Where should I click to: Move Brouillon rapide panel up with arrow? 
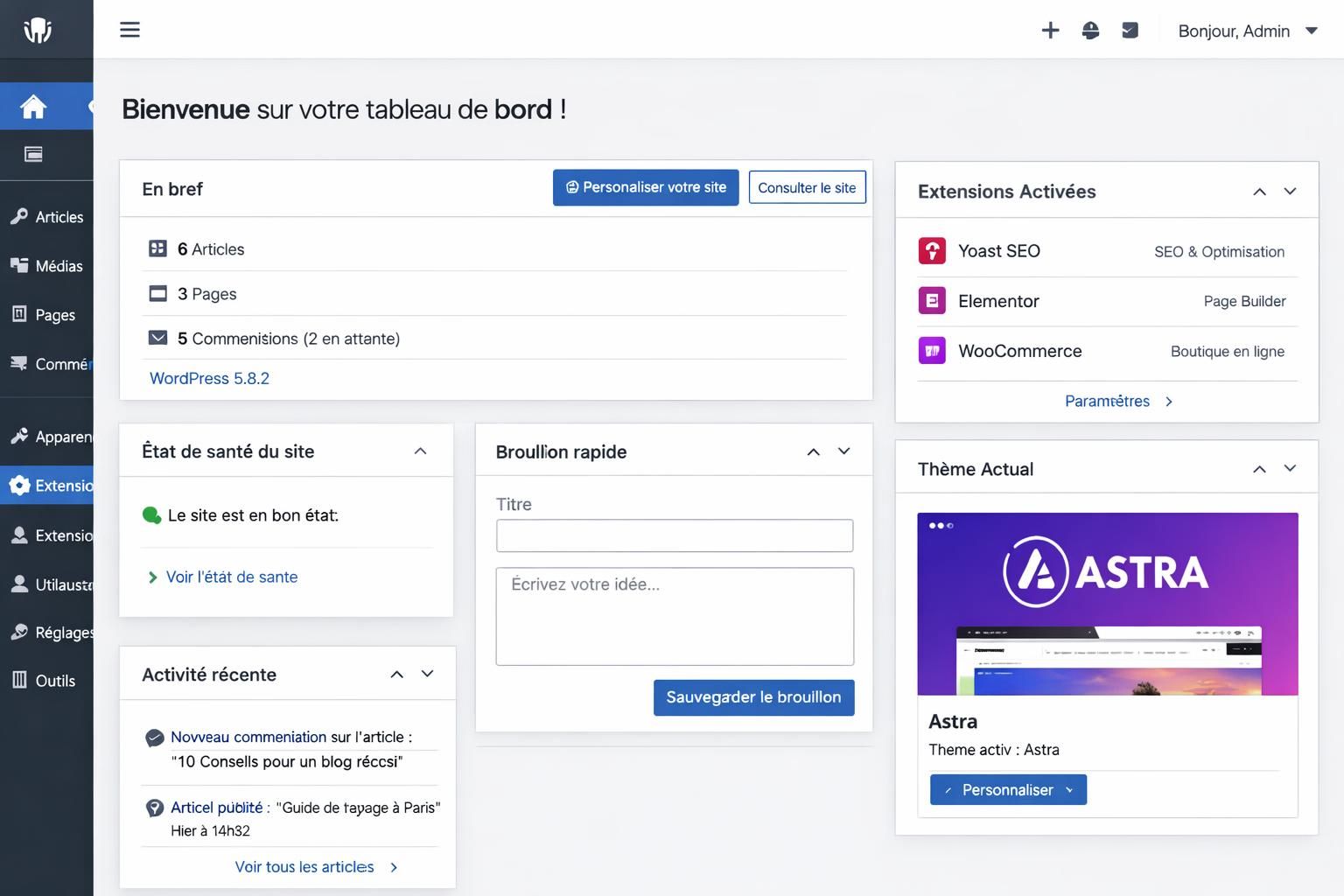click(813, 451)
